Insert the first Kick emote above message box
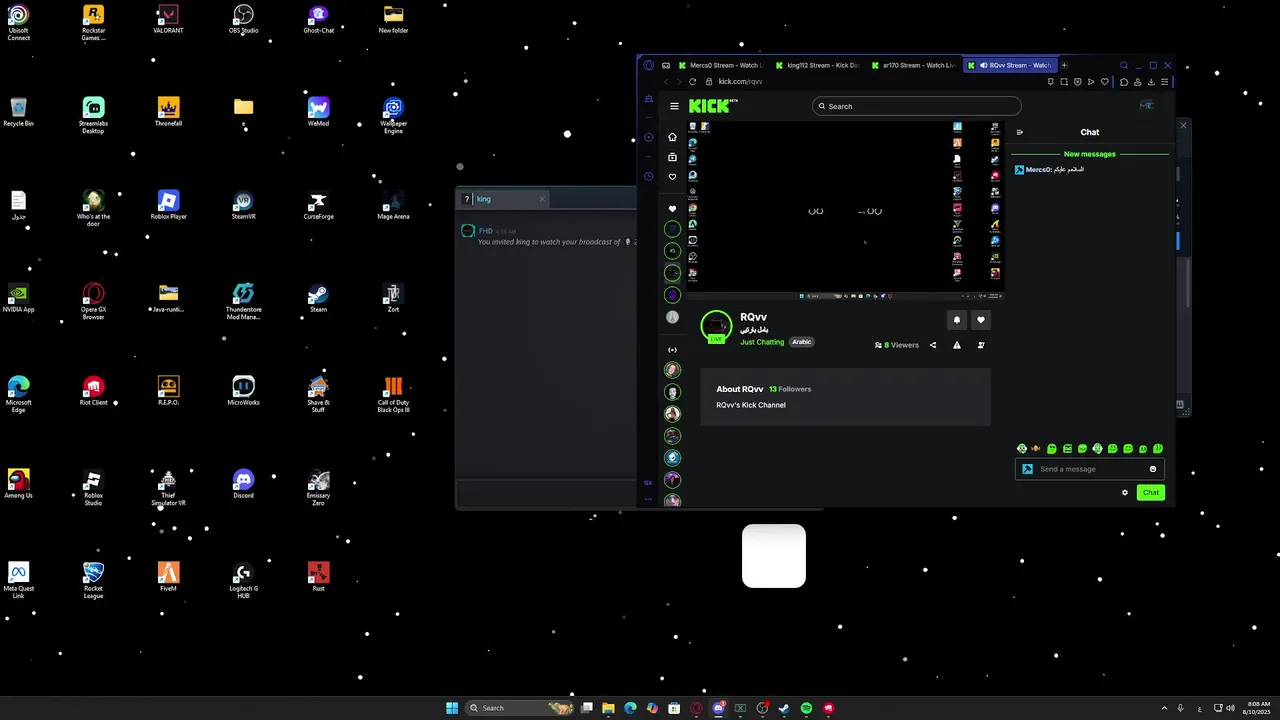Screen dimensions: 1280x720 coord(1021,449)
